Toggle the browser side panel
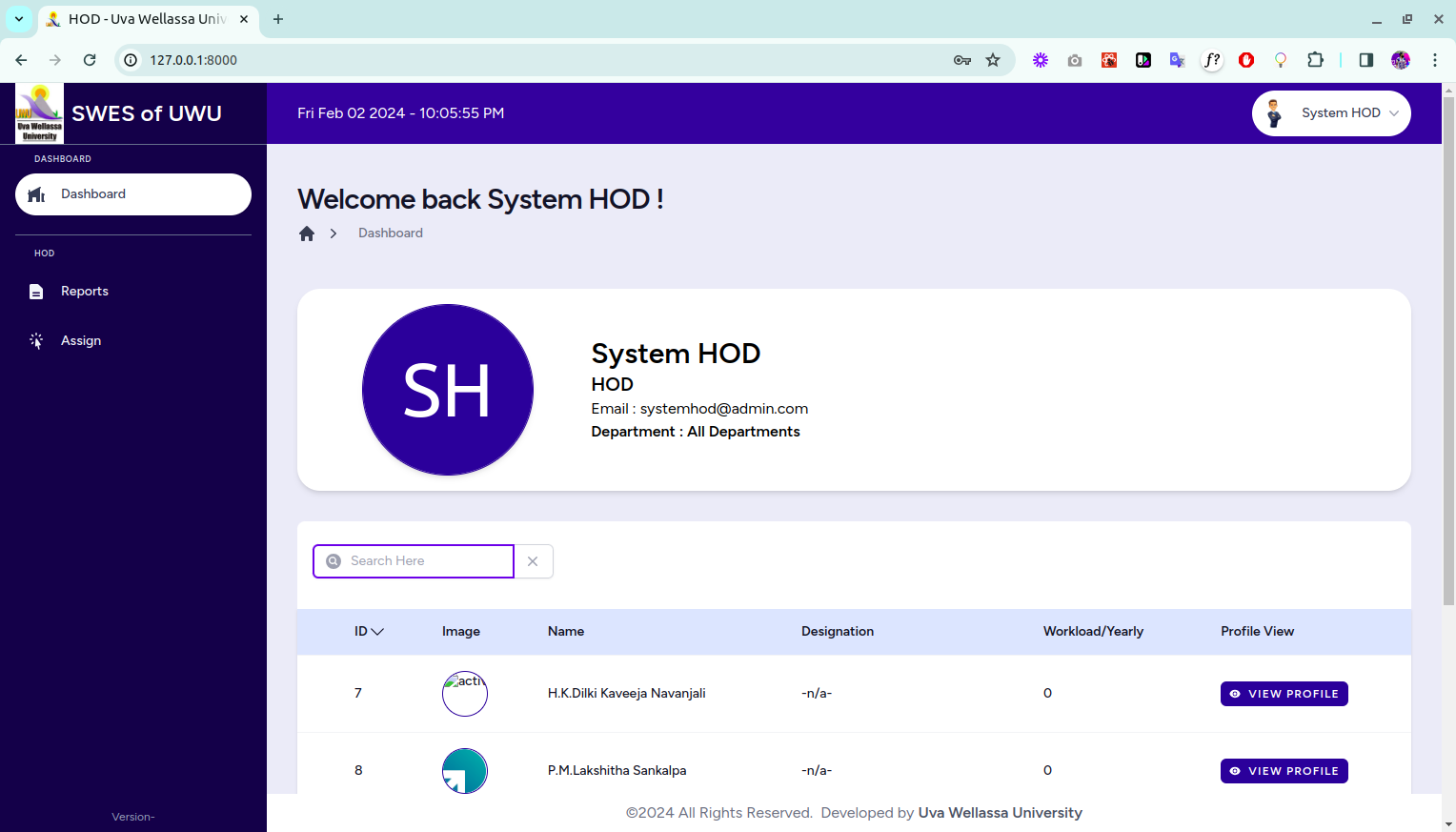The height and width of the screenshot is (832, 1456). coord(1365,60)
